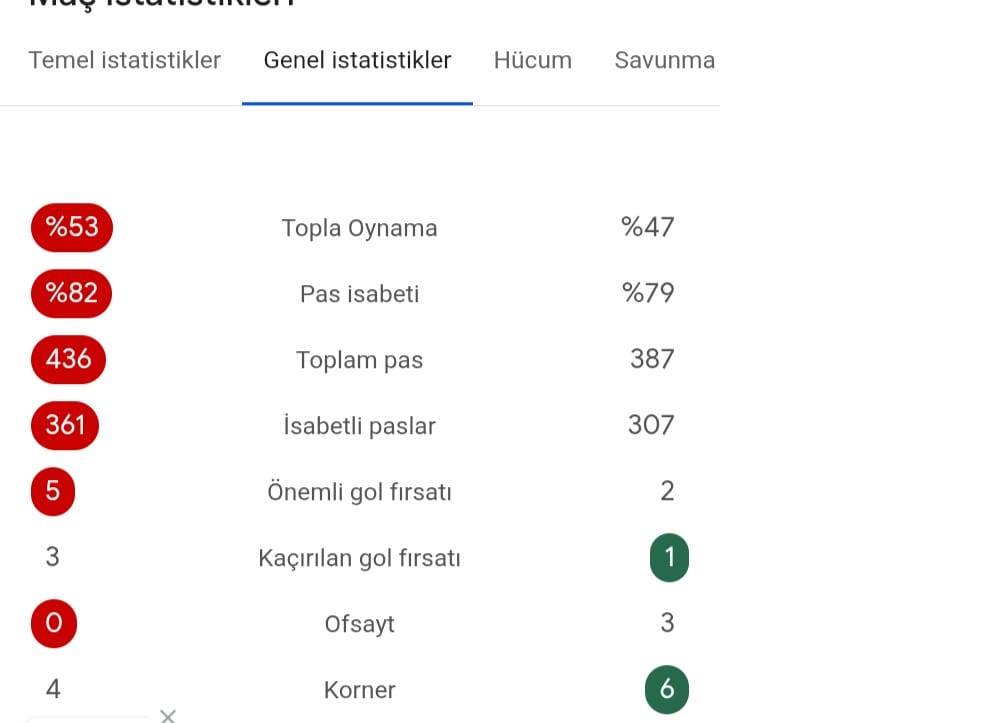Go to the Savunma tab
Viewport: 1000px width, 723px height.
[x=664, y=60]
